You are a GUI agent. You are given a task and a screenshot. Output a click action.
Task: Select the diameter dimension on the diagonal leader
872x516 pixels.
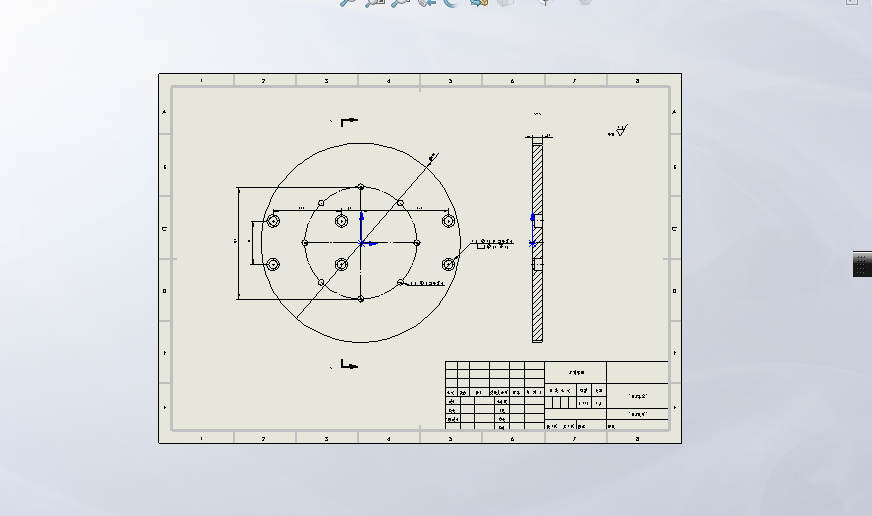[432, 159]
